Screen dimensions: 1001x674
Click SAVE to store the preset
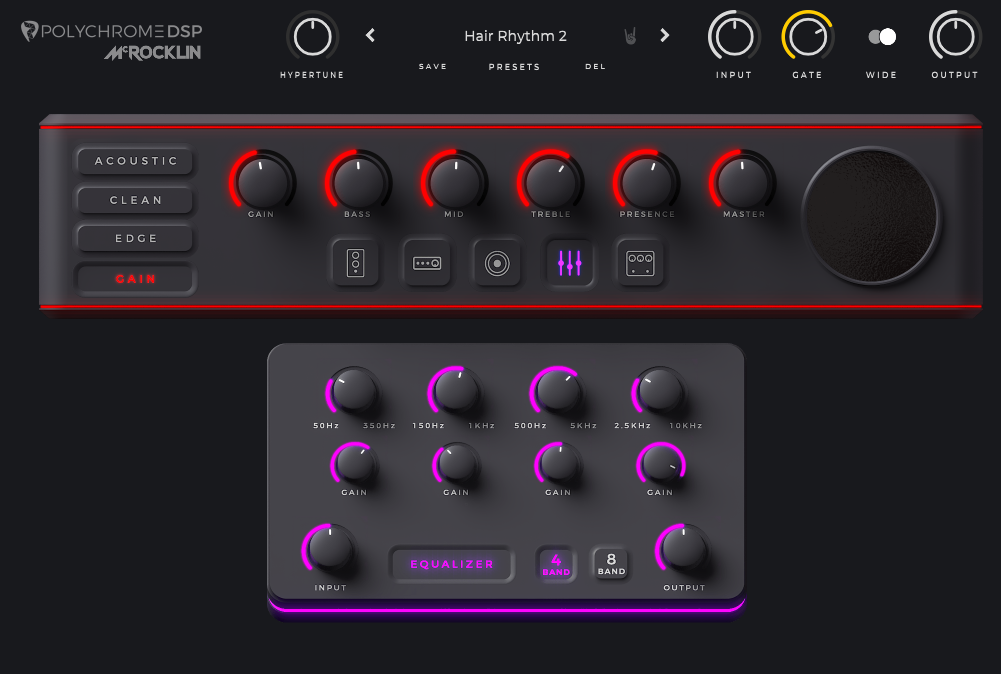click(x=433, y=67)
